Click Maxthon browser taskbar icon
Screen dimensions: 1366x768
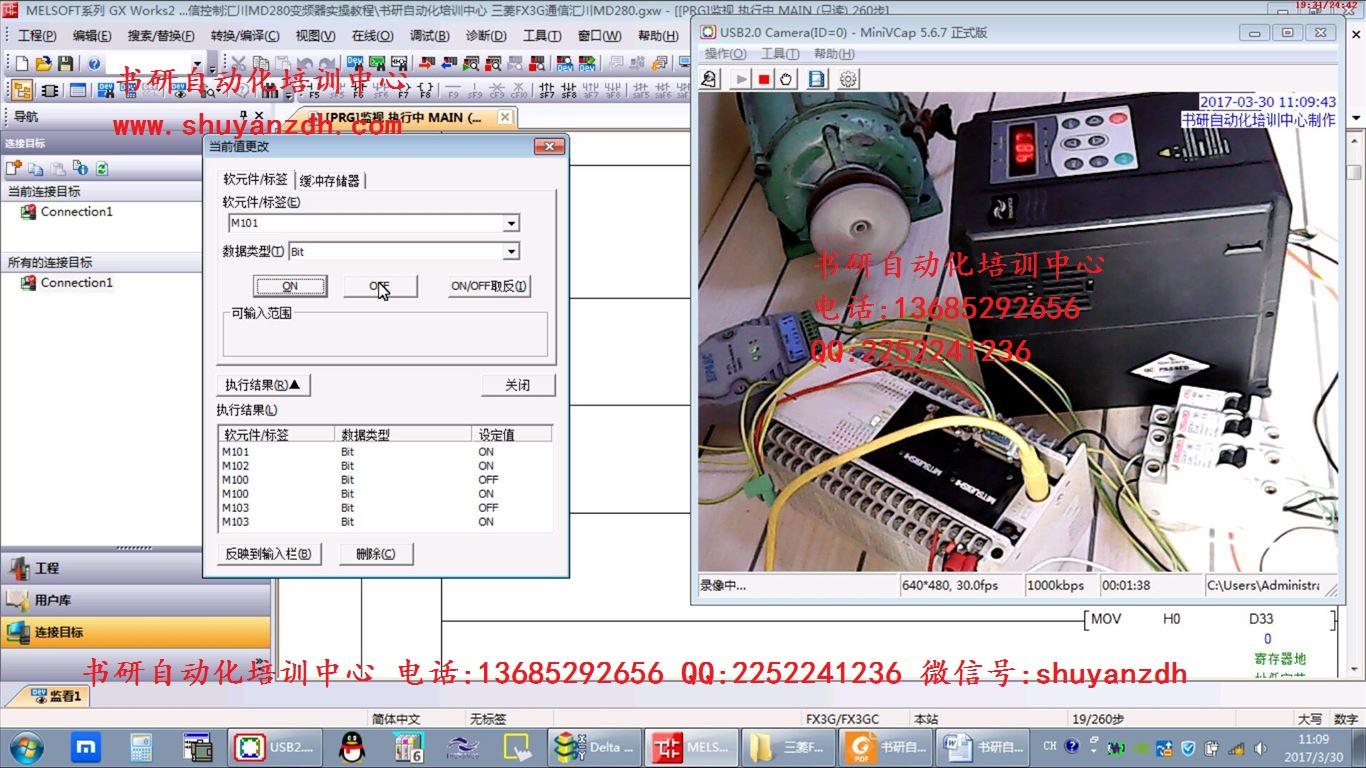86,747
